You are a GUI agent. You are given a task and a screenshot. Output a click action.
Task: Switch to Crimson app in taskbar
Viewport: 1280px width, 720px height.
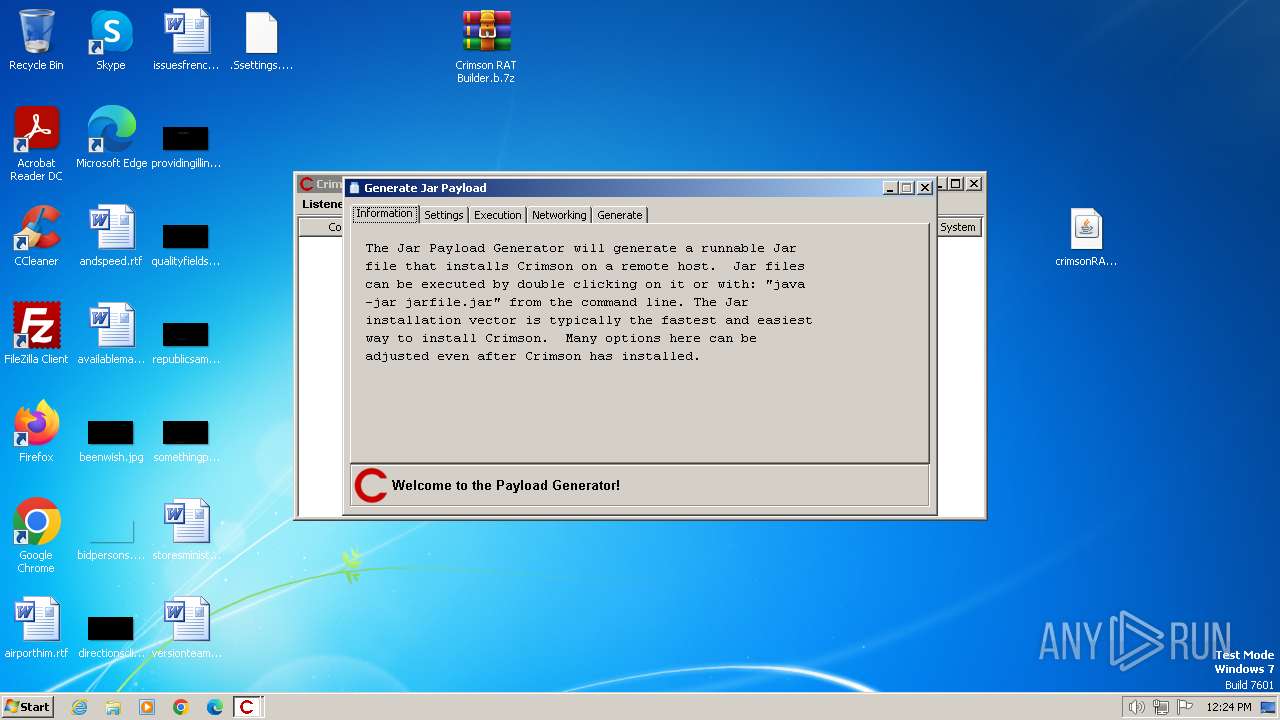(x=248, y=707)
